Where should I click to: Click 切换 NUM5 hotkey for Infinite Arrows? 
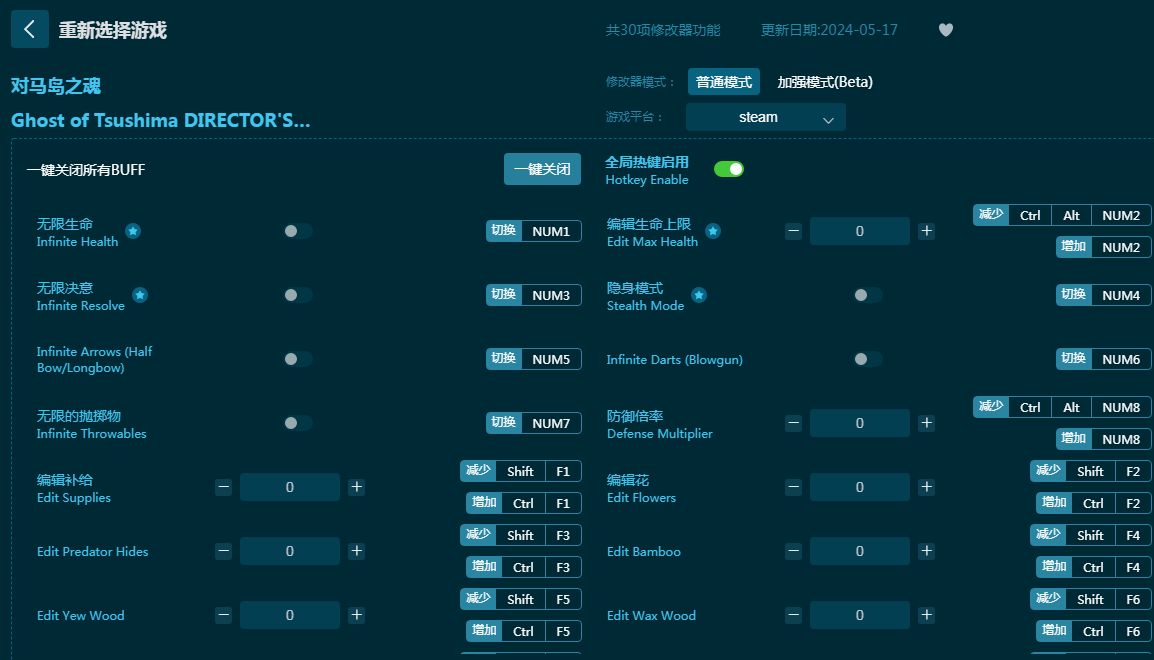click(534, 359)
